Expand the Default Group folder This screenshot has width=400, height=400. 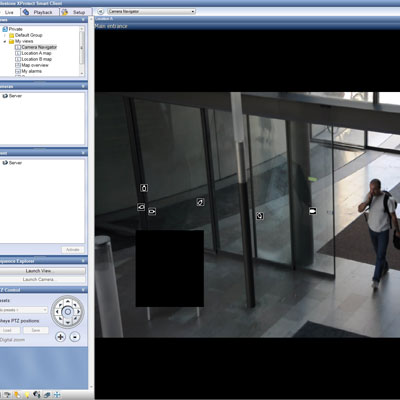(5, 35)
